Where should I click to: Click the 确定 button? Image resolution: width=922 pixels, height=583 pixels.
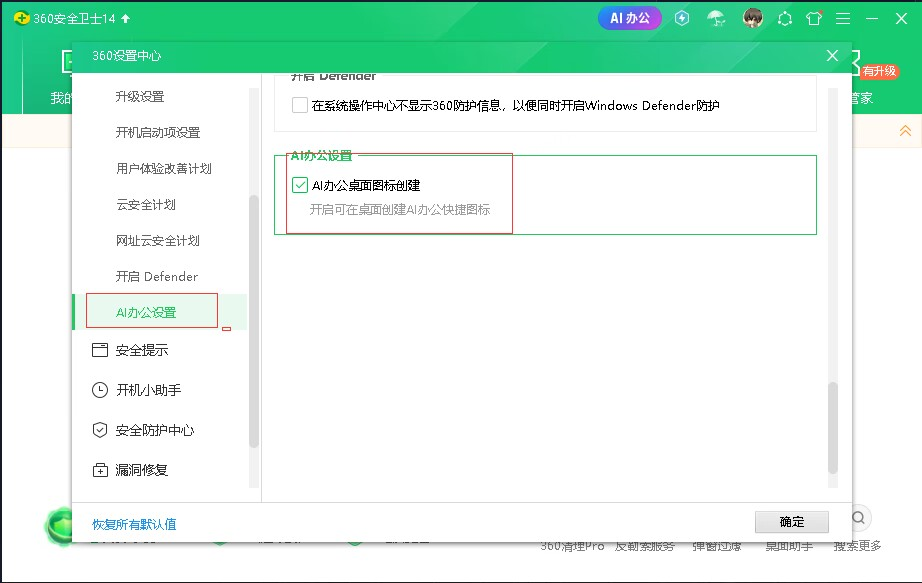pos(791,522)
